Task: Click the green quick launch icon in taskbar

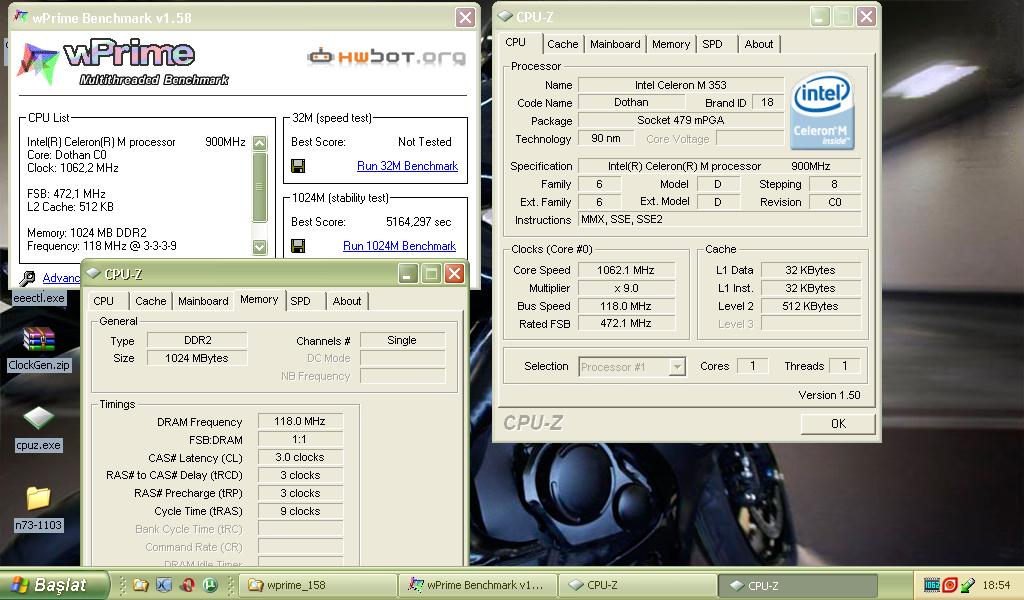Action: (210, 585)
